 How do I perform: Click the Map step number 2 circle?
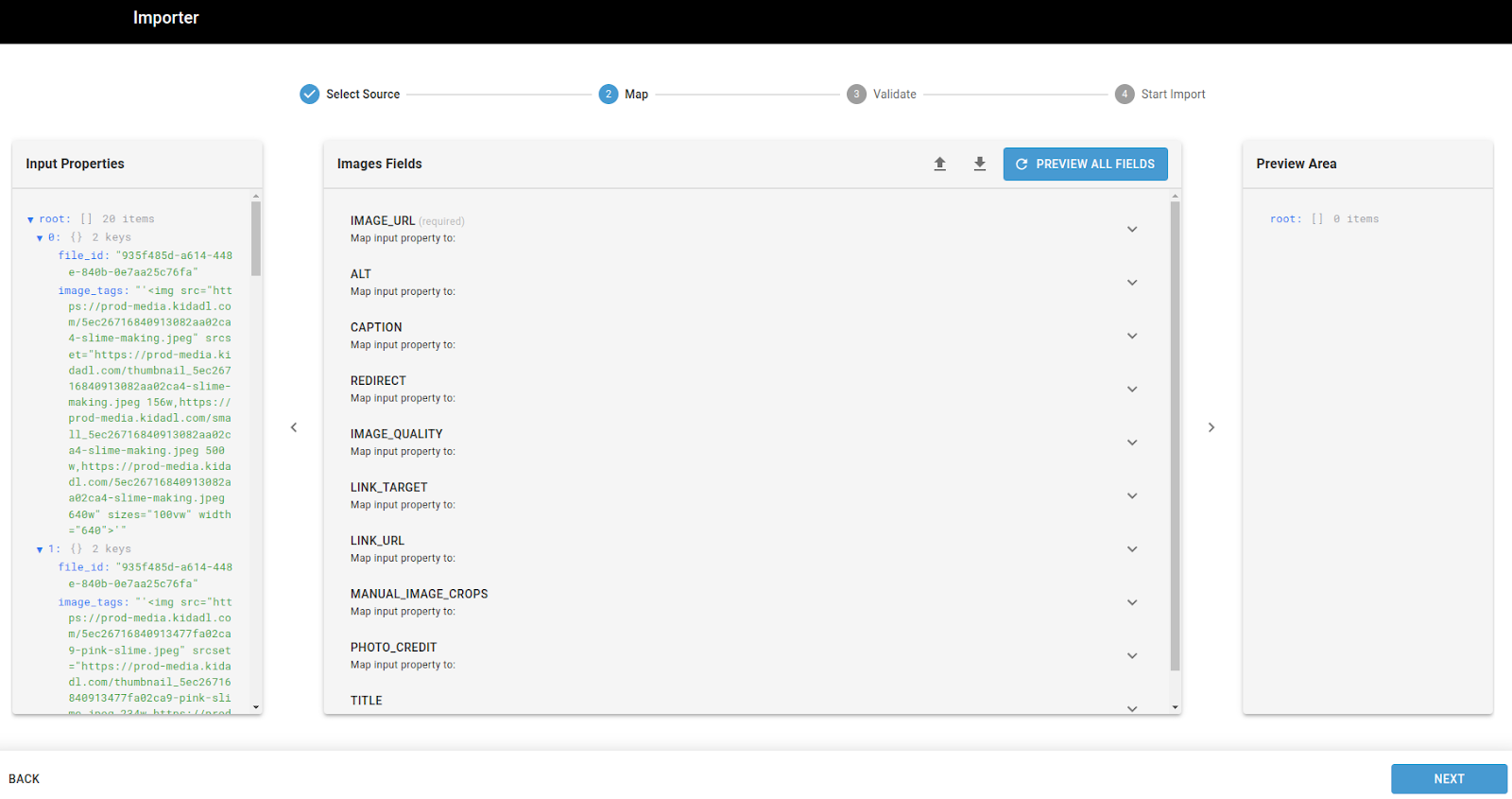(x=609, y=94)
